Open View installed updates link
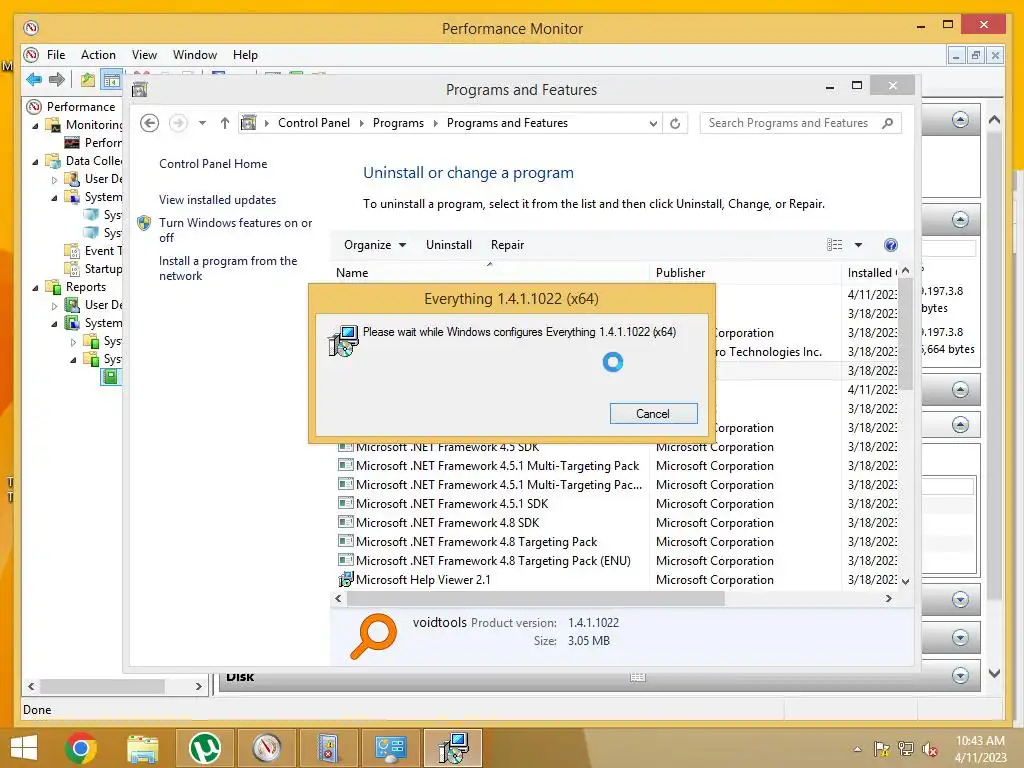 pyautogui.click(x=217, y=200)
